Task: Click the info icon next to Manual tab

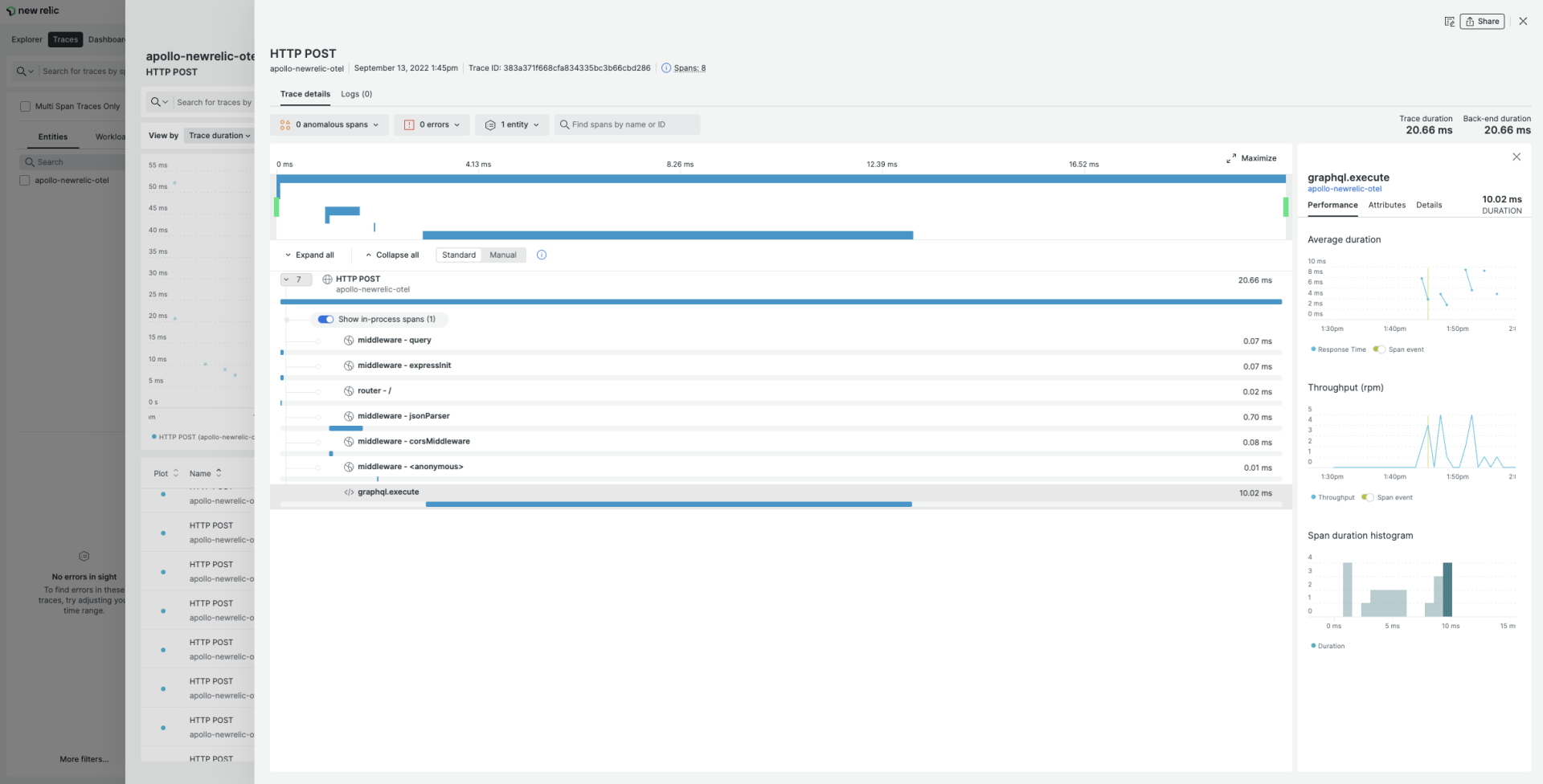Action: [x=542, y=255]
